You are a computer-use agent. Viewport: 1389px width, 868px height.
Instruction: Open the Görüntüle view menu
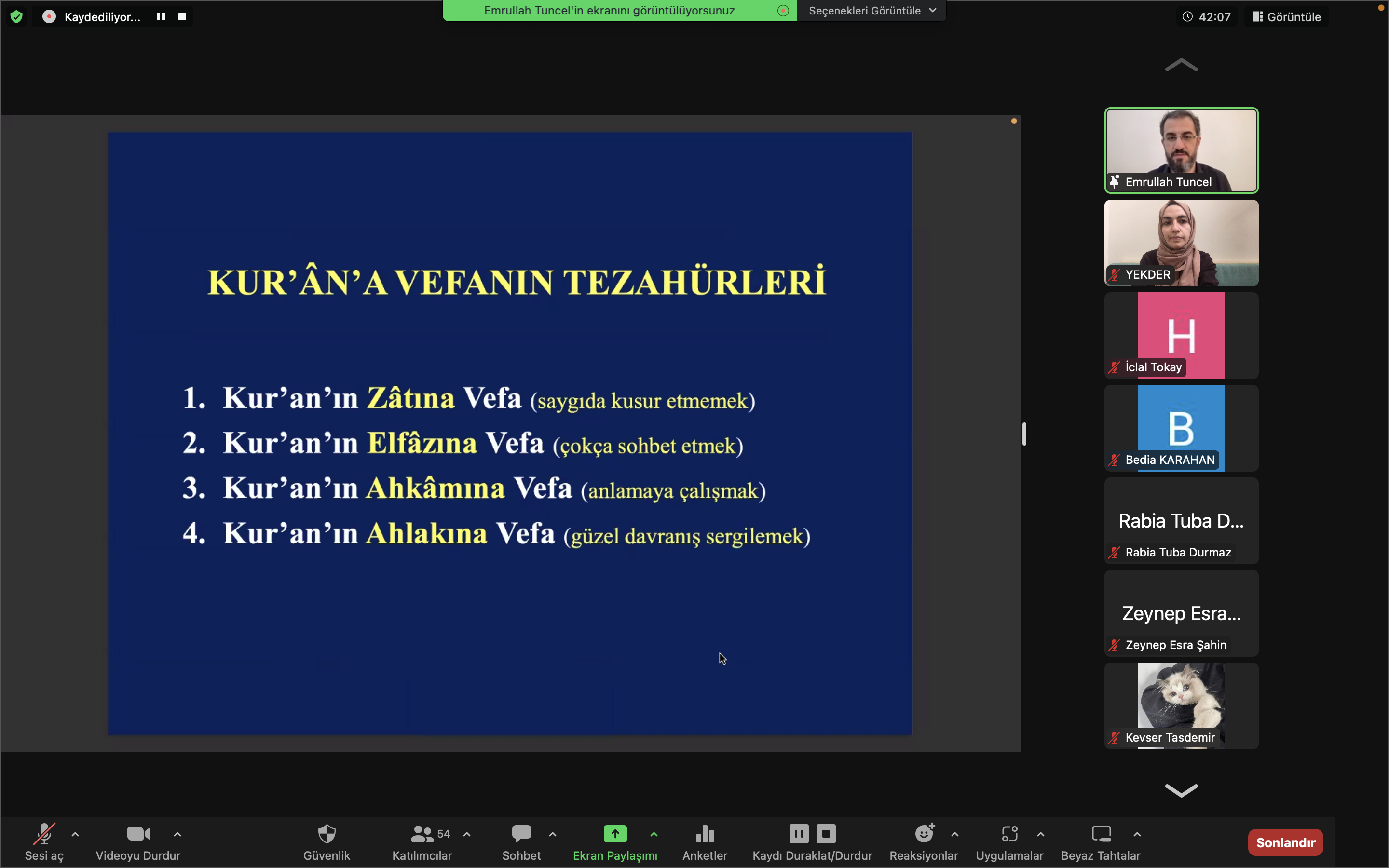[x=1286, y=17]
